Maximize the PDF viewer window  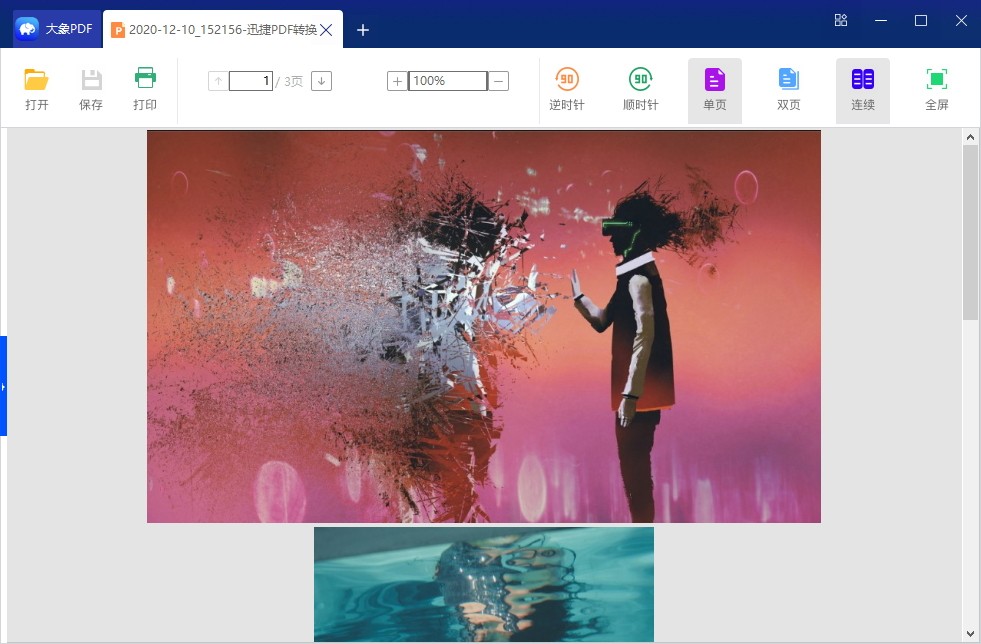coord(921,21)
